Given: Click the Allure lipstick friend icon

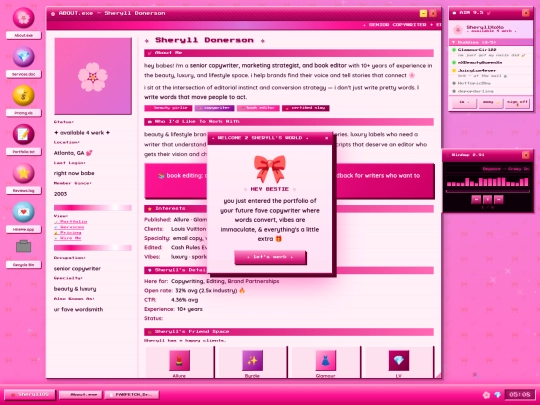Looking at the screenshot, I should pyautogui.click(x=179, y=360).
